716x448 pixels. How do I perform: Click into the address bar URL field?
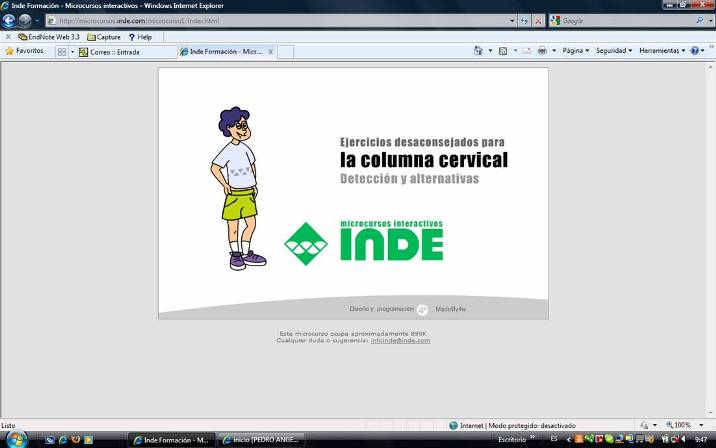(280, 20)
